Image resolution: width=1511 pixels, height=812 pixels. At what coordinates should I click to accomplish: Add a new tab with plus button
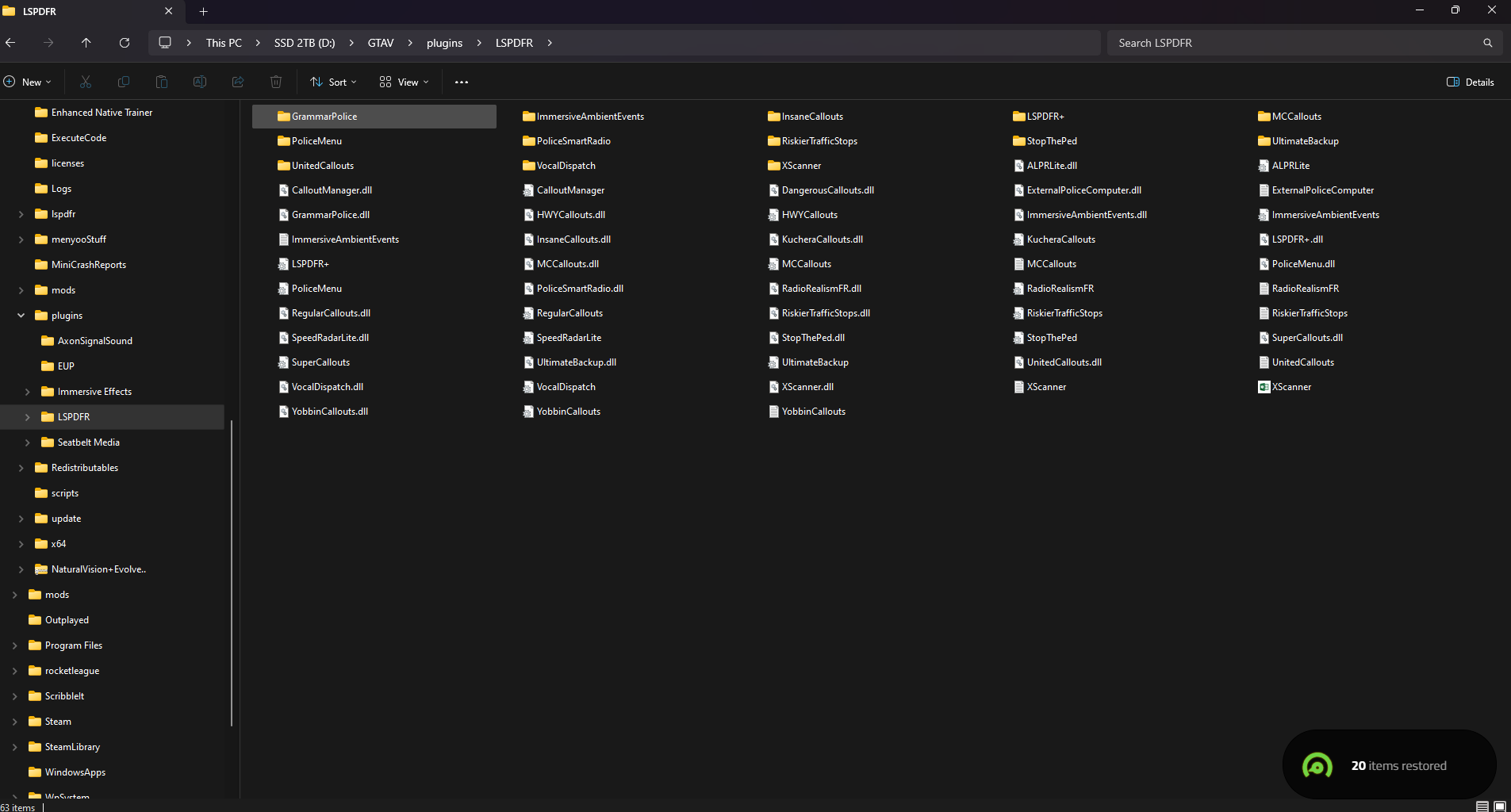[x=204, y=11]
